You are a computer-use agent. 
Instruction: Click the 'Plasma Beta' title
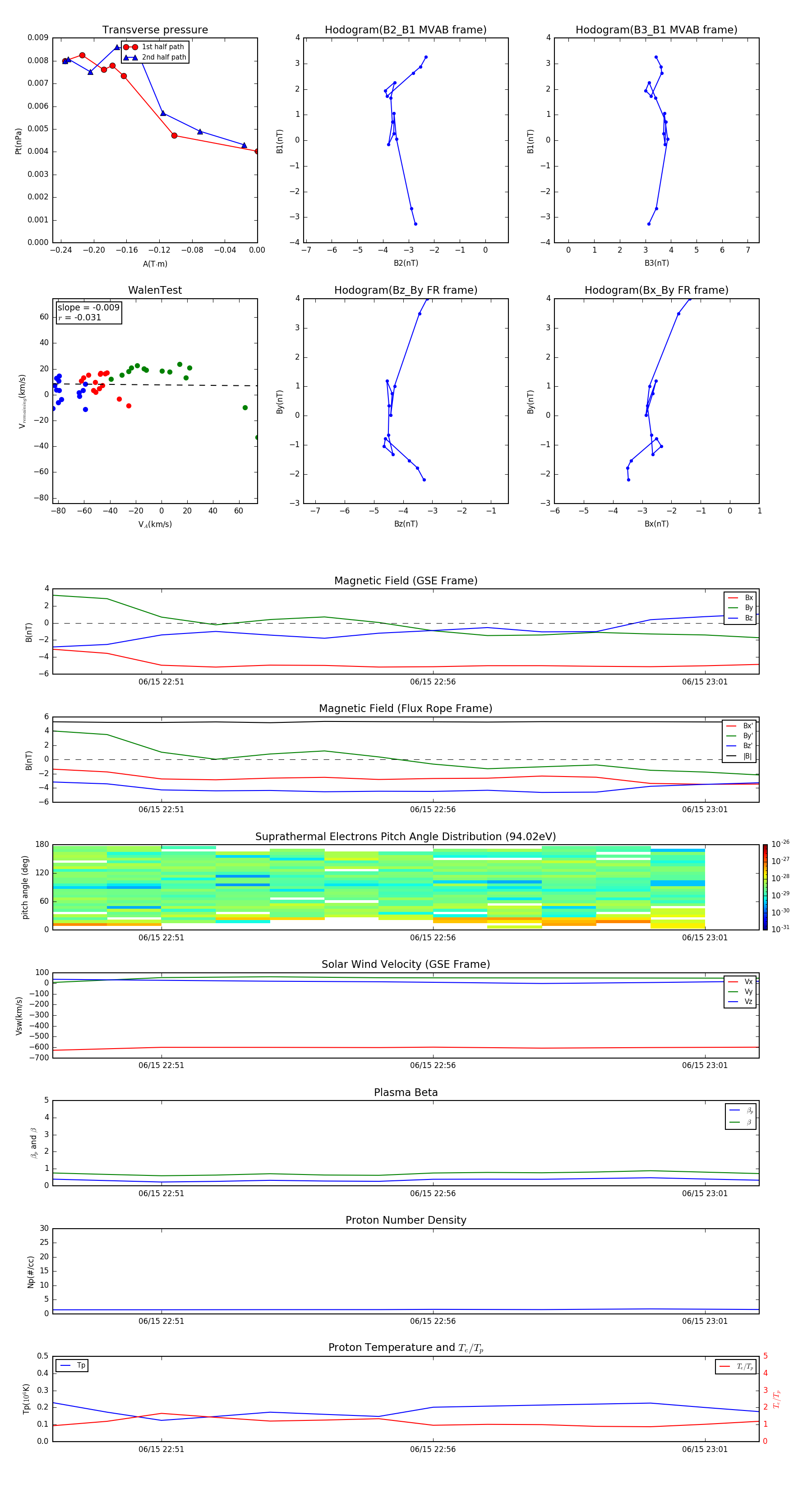(406, 1092)
